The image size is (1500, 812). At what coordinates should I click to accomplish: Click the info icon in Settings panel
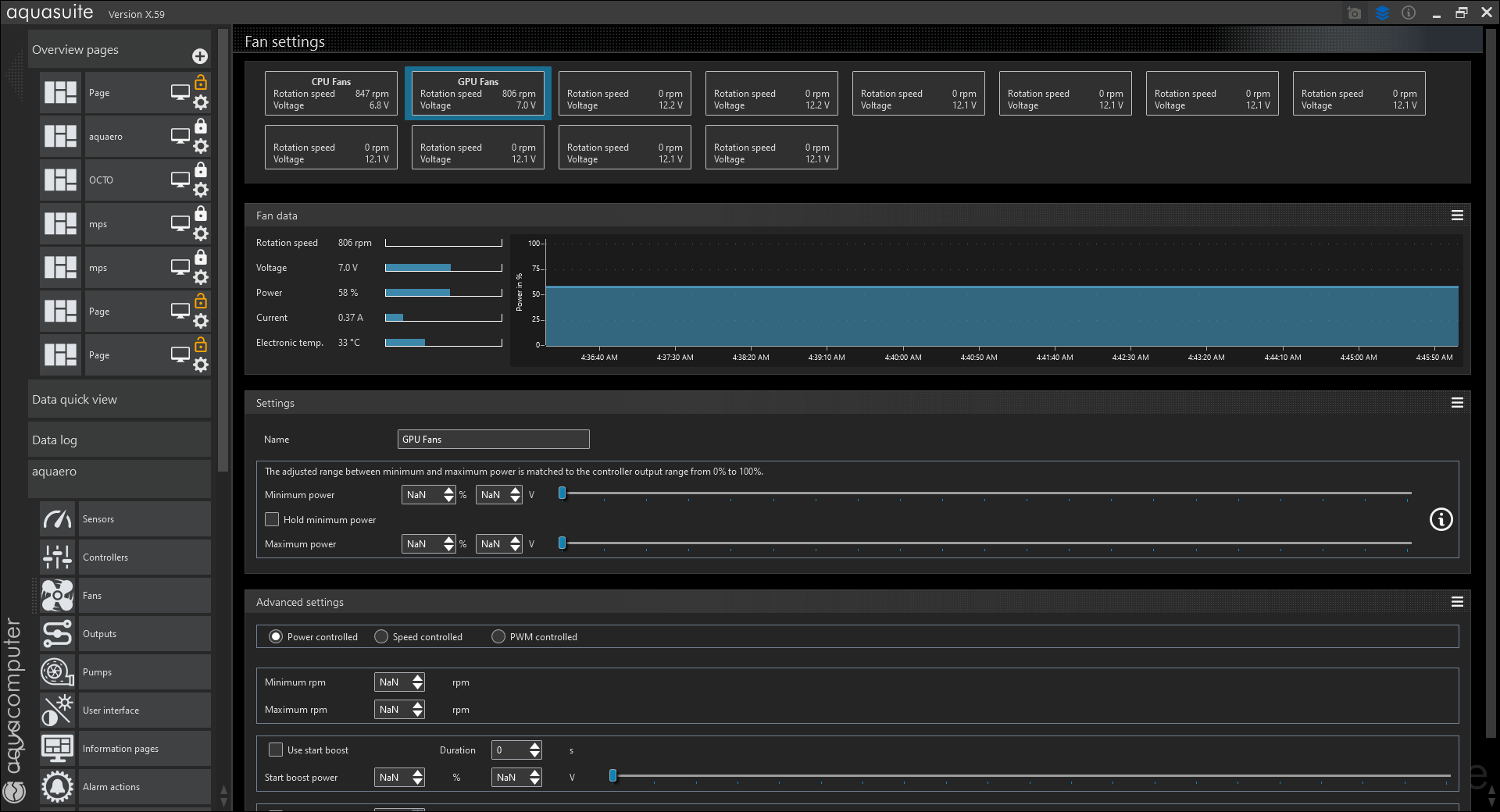[x=1441, y=519]
